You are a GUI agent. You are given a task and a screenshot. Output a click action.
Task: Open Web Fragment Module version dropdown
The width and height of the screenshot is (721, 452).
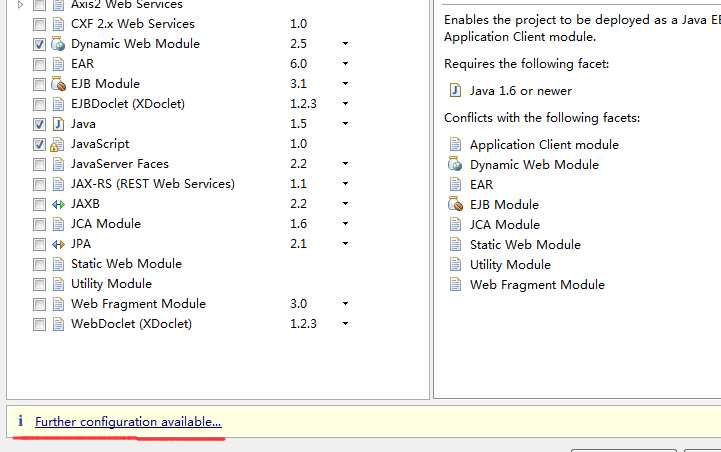[x=345, y=303]
